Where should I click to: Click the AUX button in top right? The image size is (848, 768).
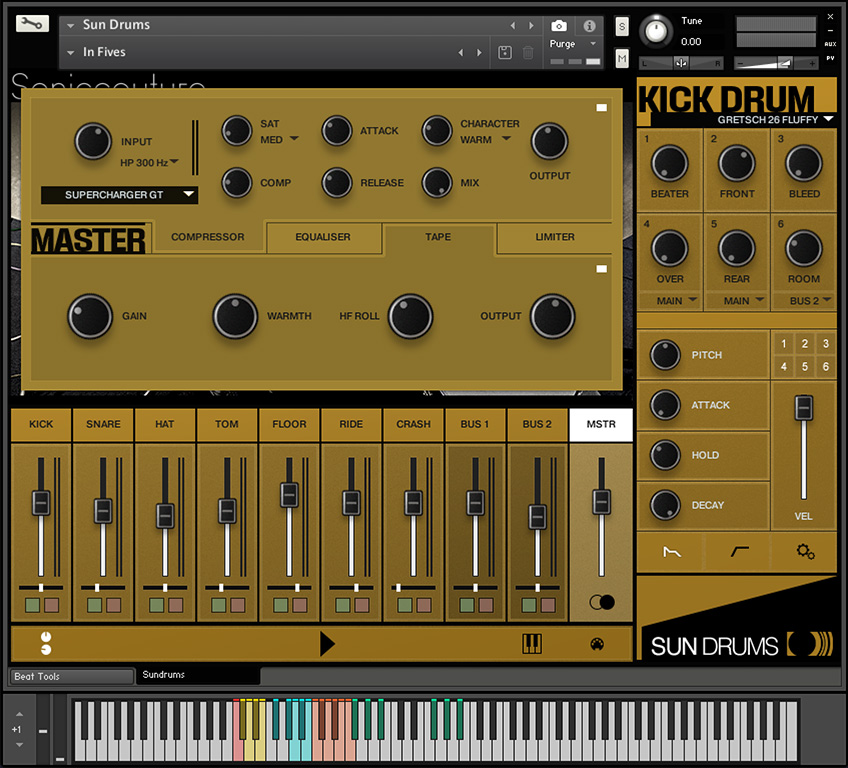click(830, 44)
